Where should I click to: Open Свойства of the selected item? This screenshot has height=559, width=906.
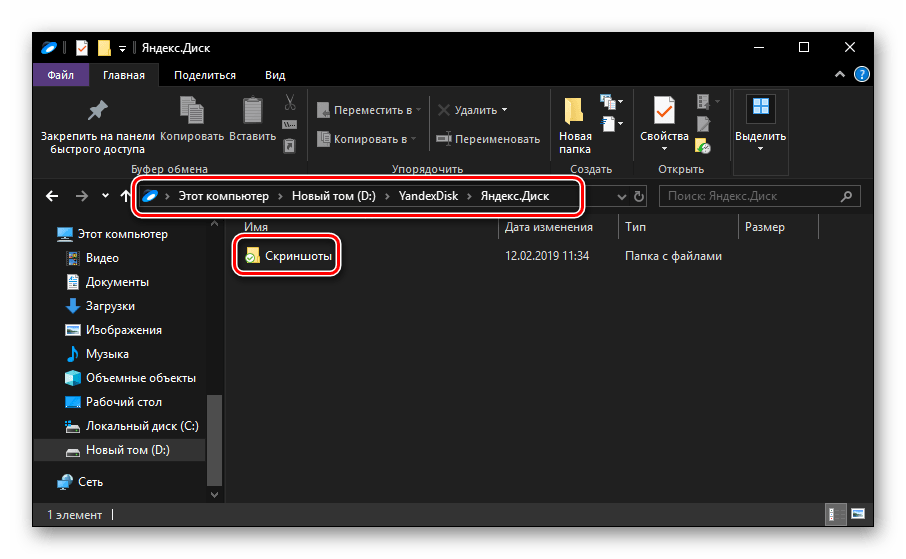pyautogui.click(x=664, y=124)
